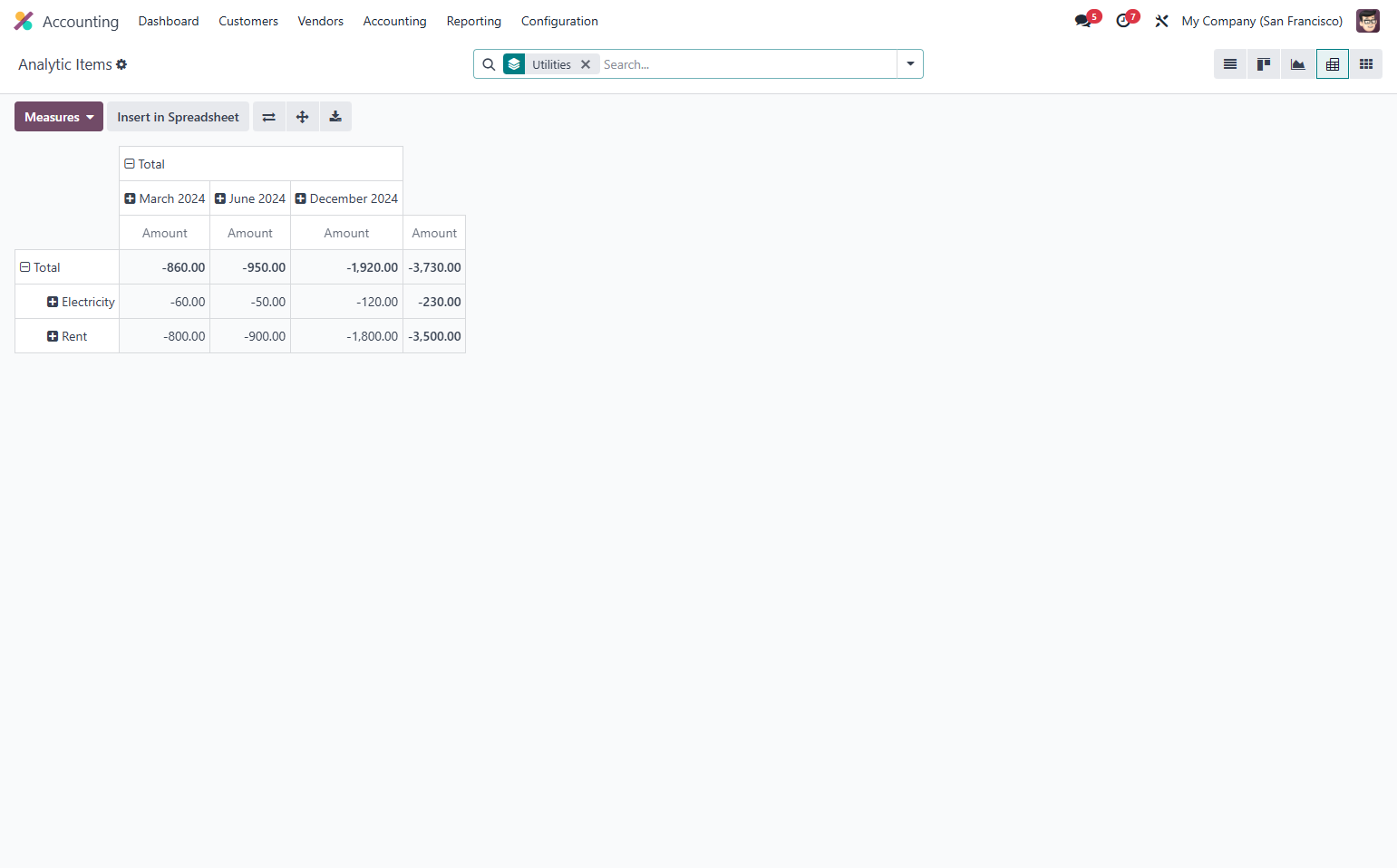
Task: Switch to graph view
Action: coord(1298,64)
